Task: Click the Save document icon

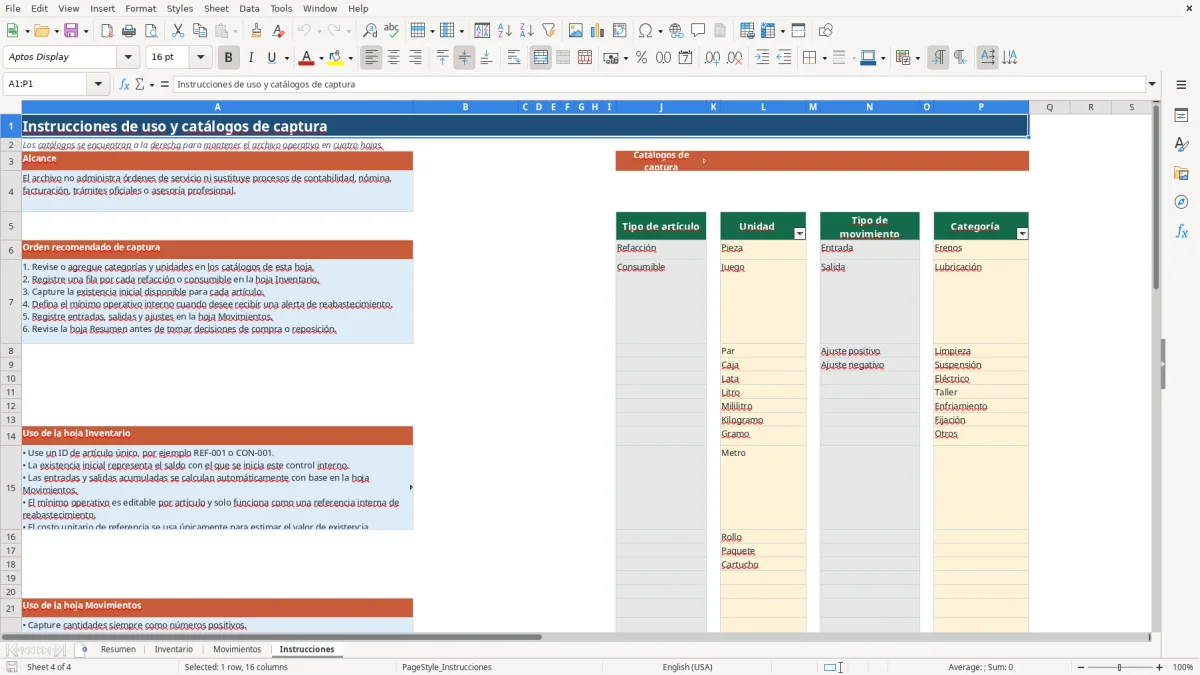Action: [71, 31]
